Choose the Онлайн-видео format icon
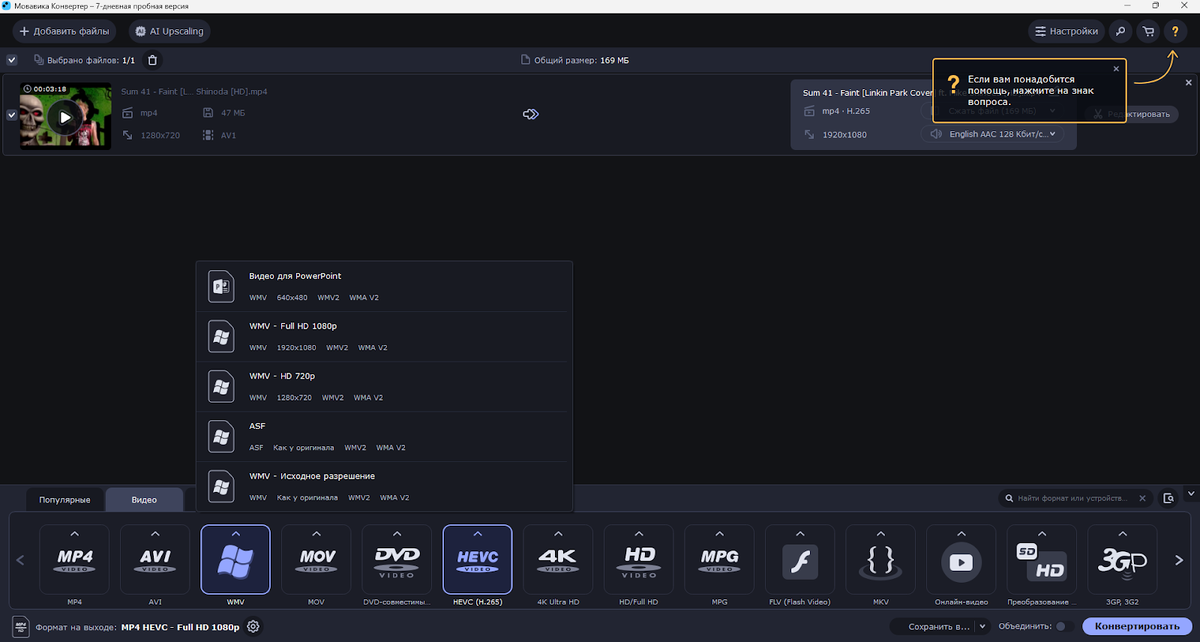 click(x=961, y=560)
